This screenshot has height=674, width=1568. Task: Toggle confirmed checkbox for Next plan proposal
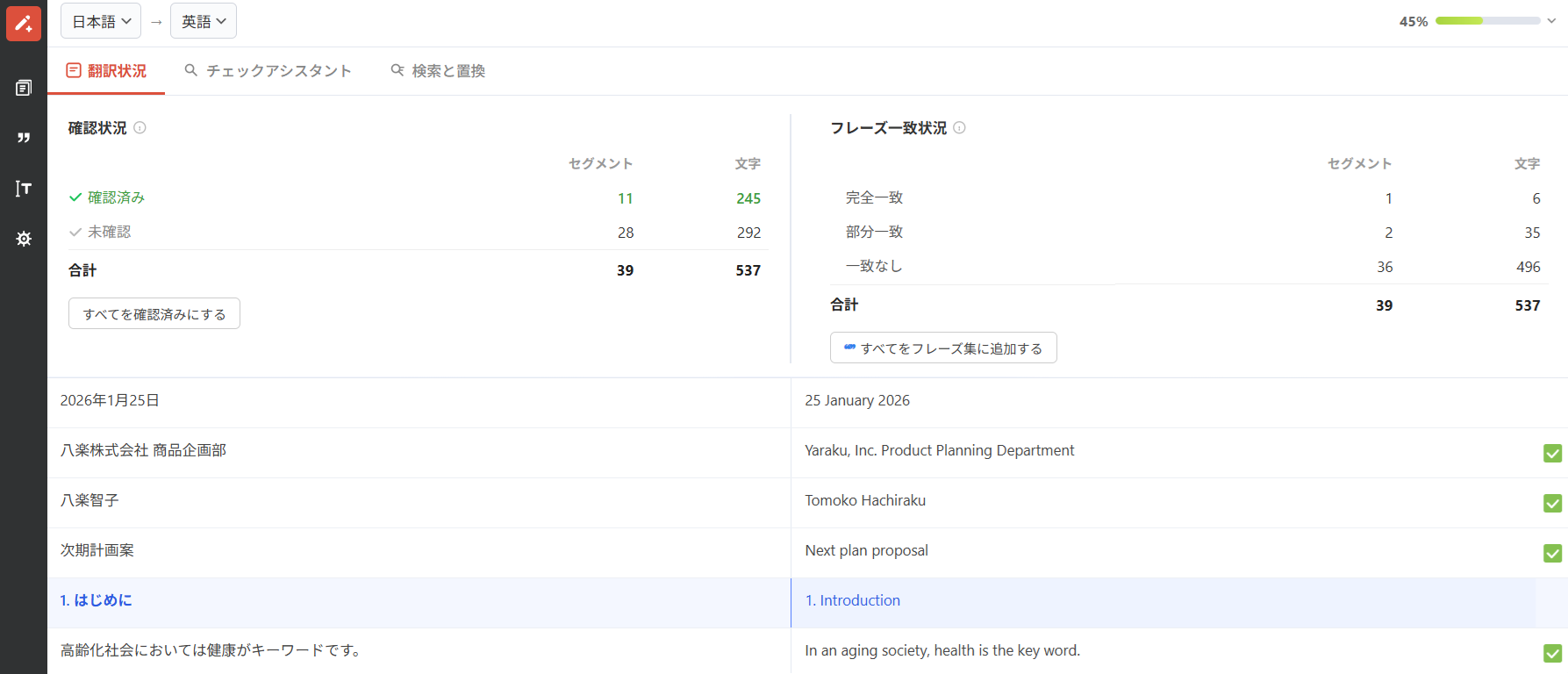point(1552,553)
